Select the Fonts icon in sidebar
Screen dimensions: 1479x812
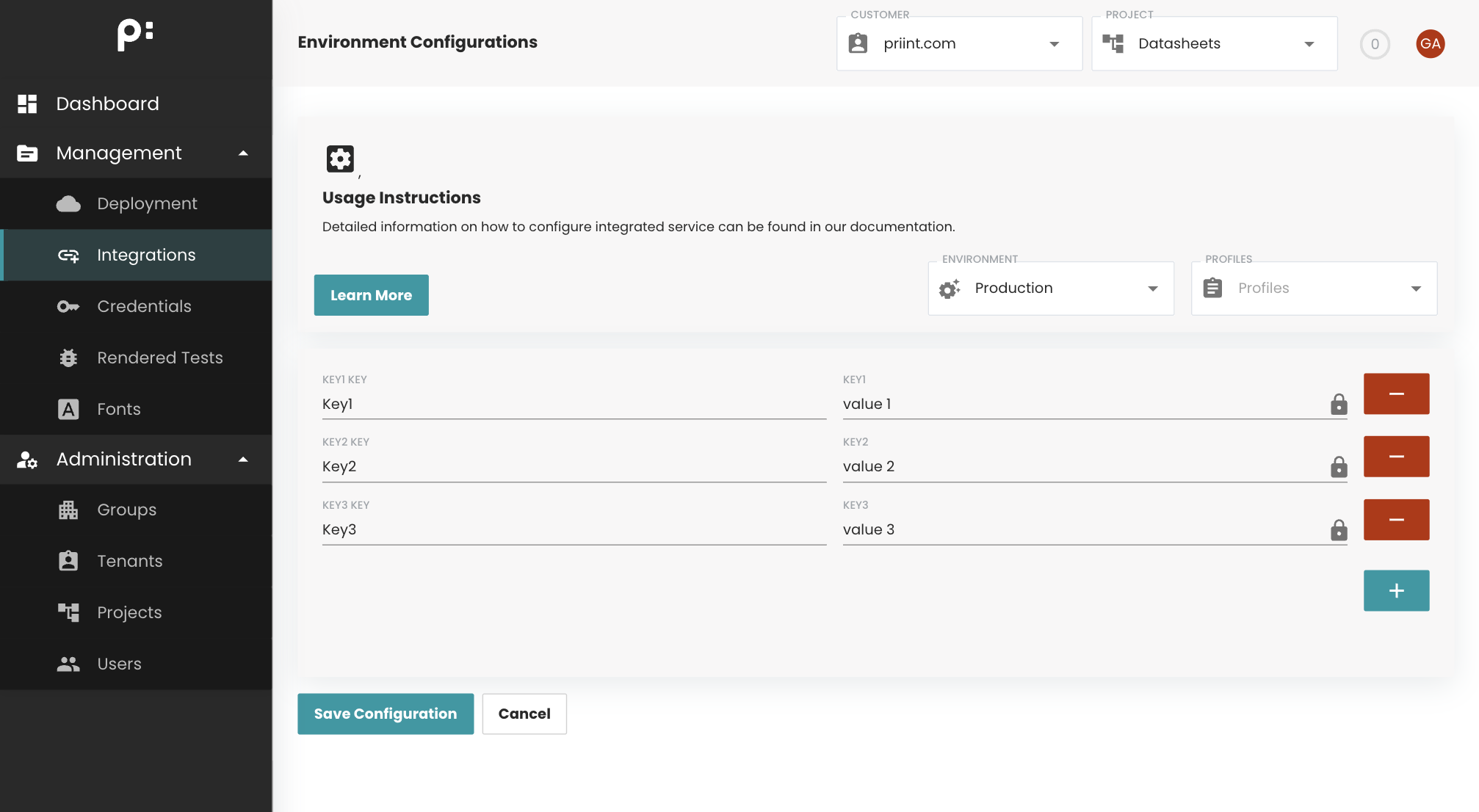tap(68, 409)
